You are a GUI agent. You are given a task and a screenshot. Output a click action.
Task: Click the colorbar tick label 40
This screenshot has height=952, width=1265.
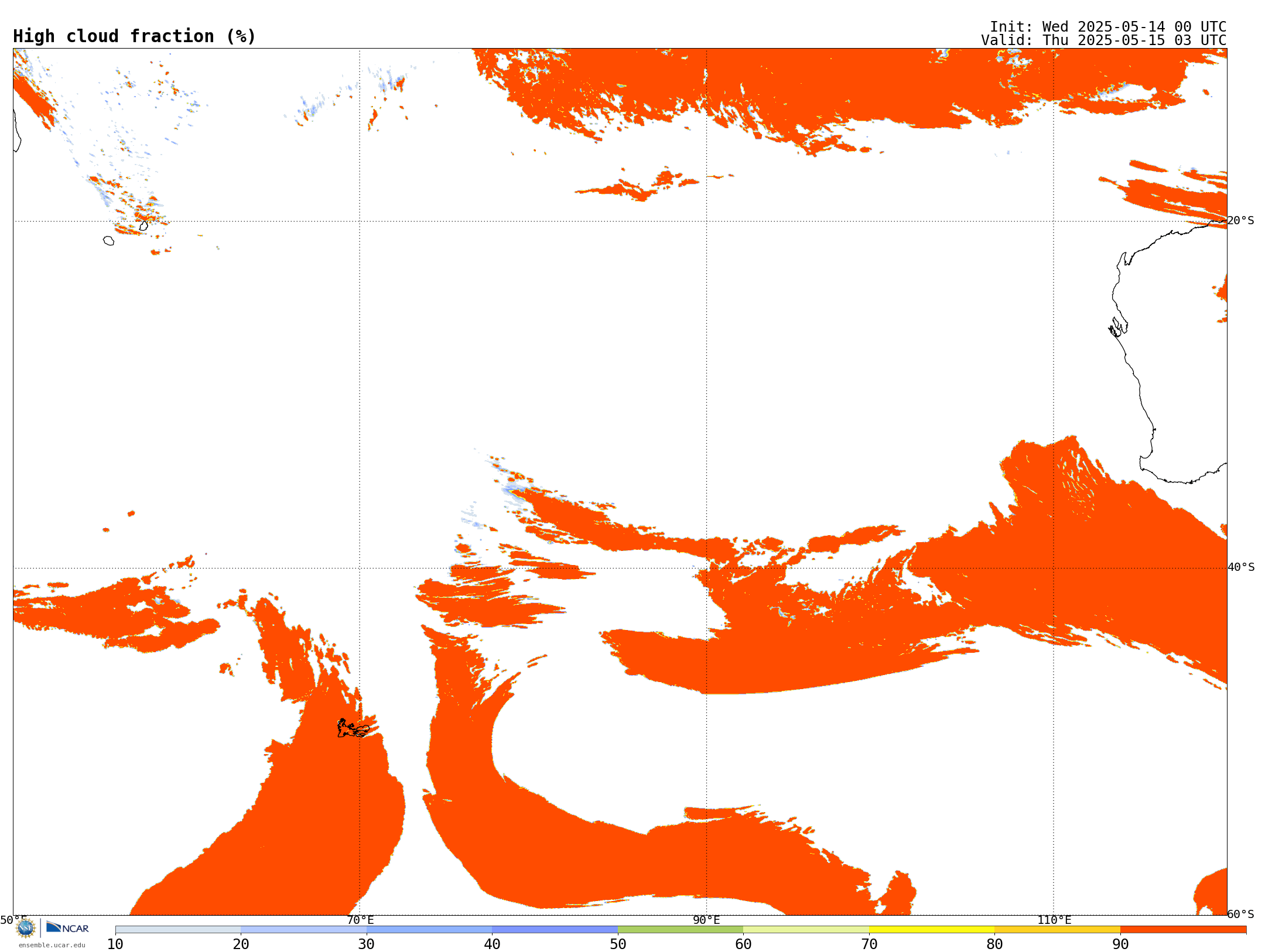point(492,944)
